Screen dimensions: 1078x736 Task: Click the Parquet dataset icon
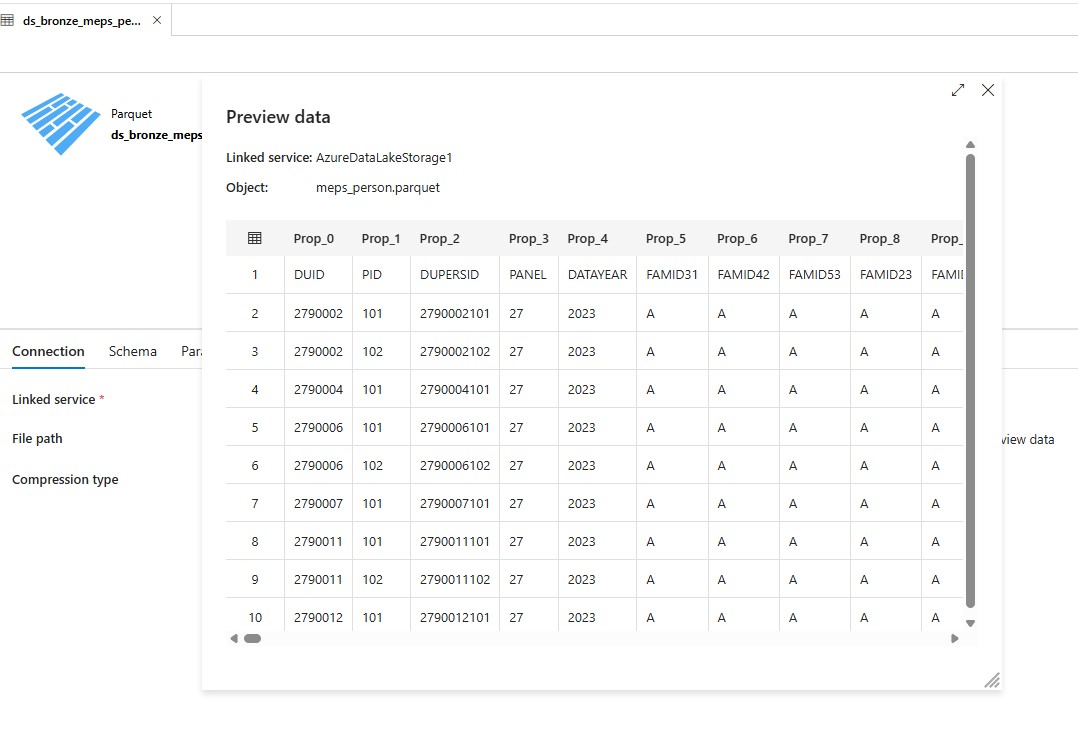coord(60,123)
